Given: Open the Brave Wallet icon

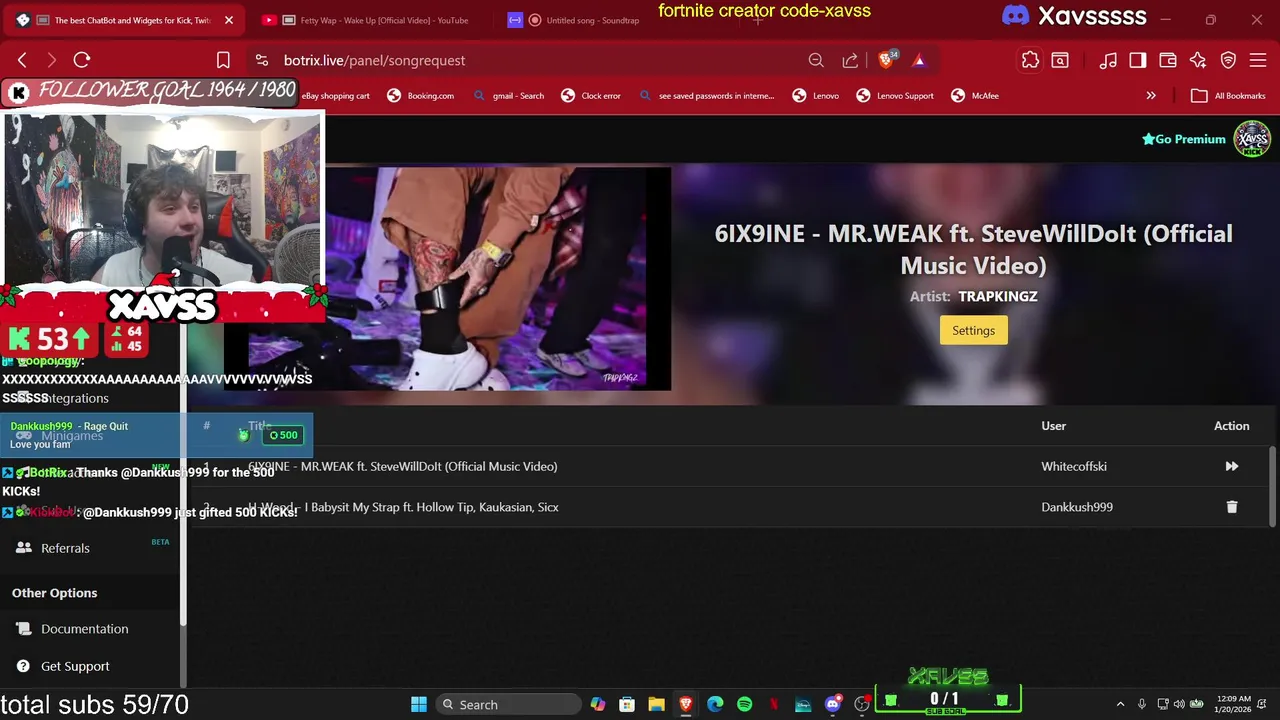Looking at the screenshot, I should tap(1168, 60).
